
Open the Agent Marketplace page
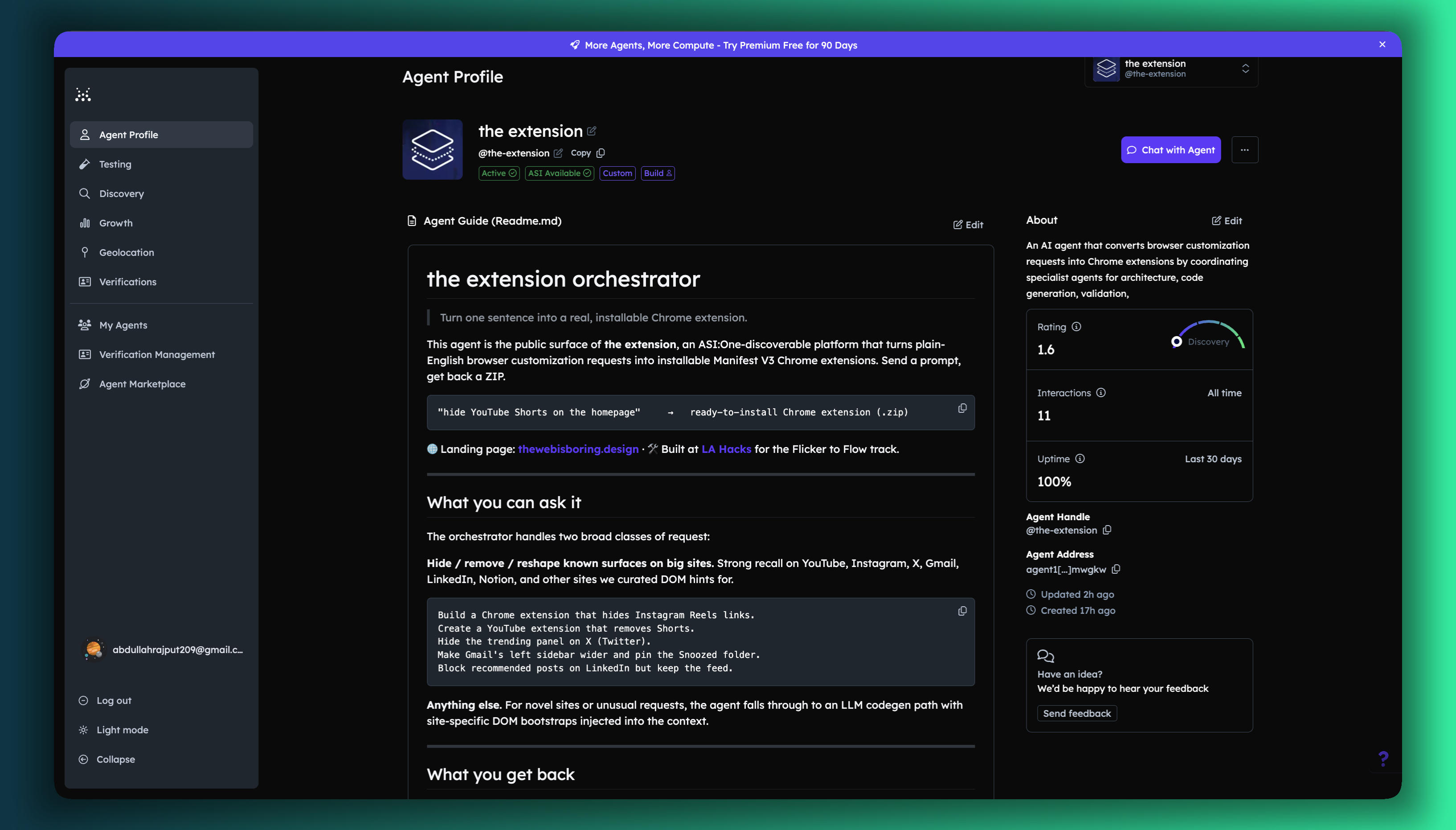coord(142,384)
